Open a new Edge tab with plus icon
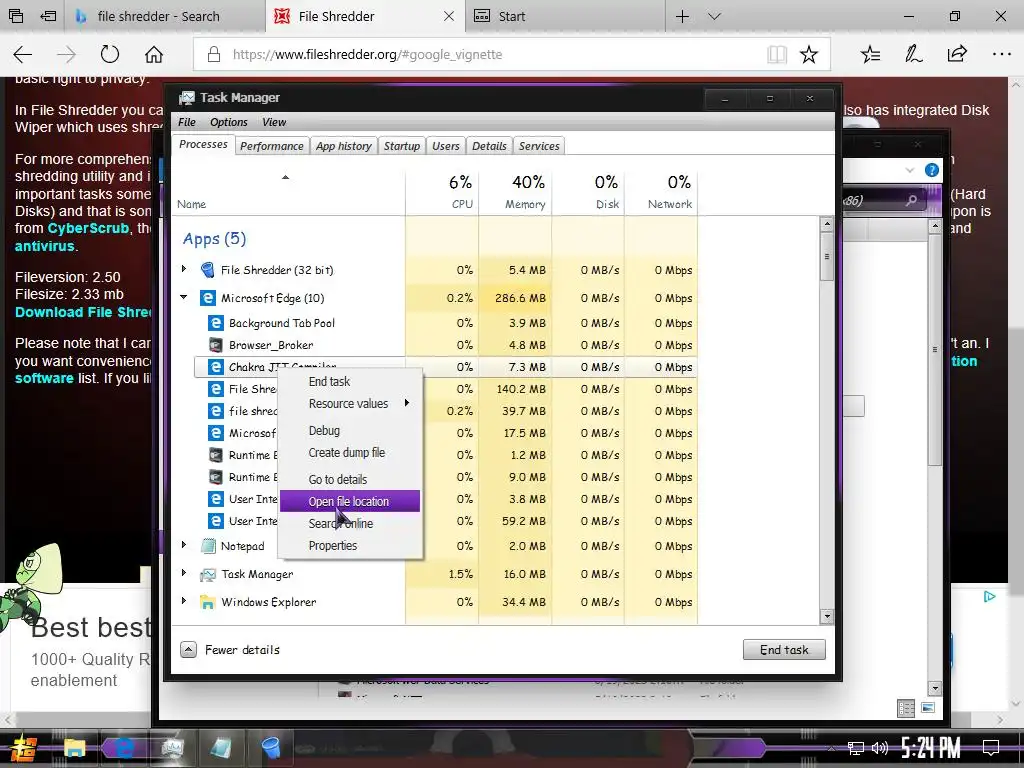 pos(682,16)
